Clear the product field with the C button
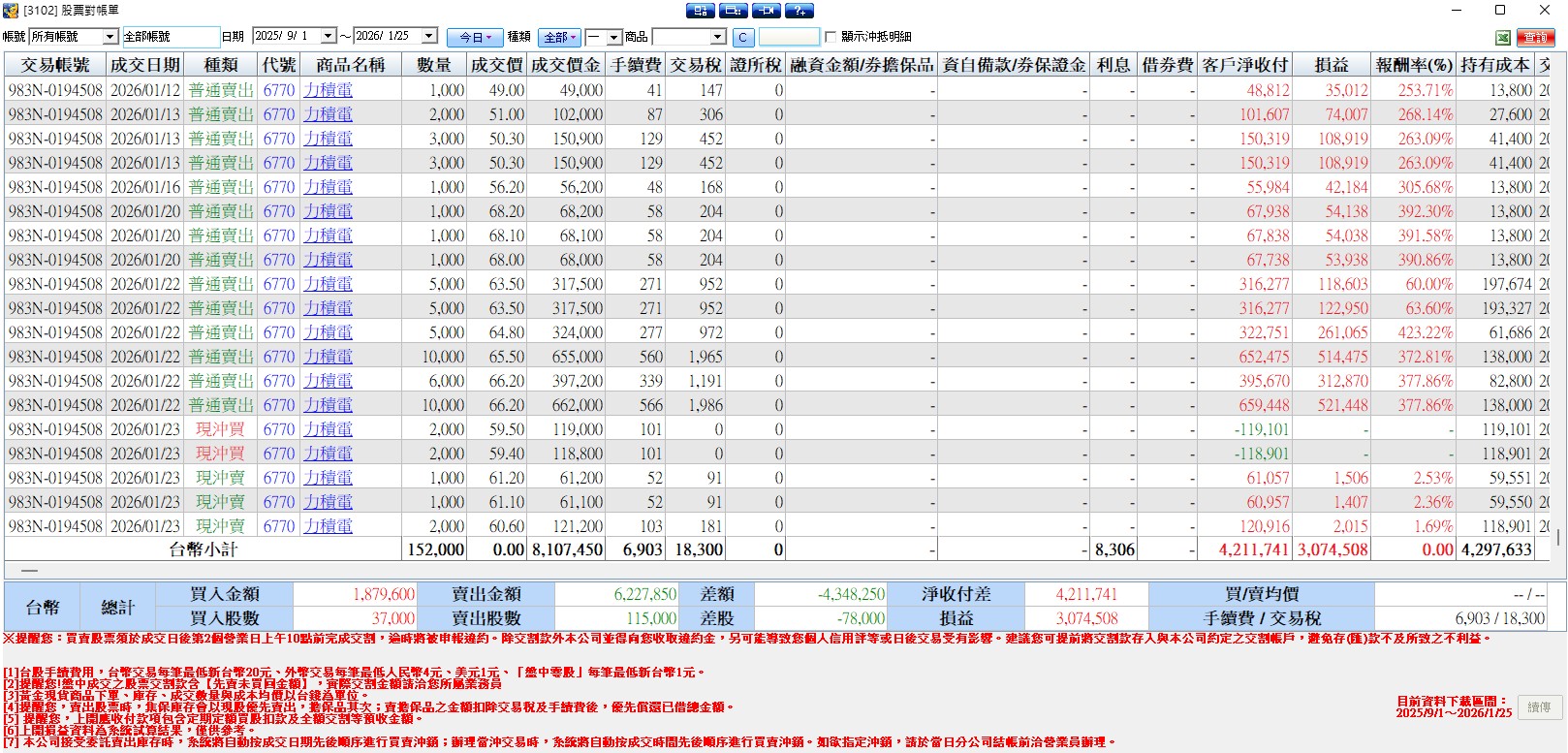The image size is (1568, 753). [742, 37]
